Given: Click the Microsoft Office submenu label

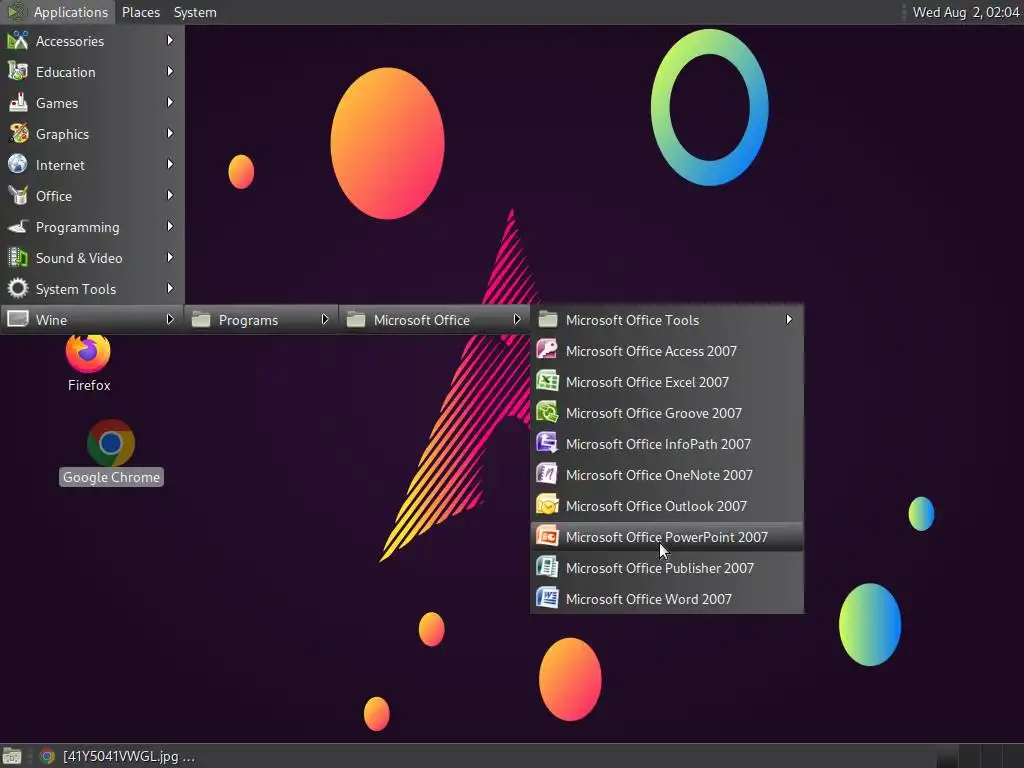Looking at the screenshot, I should tap(421, 320).
